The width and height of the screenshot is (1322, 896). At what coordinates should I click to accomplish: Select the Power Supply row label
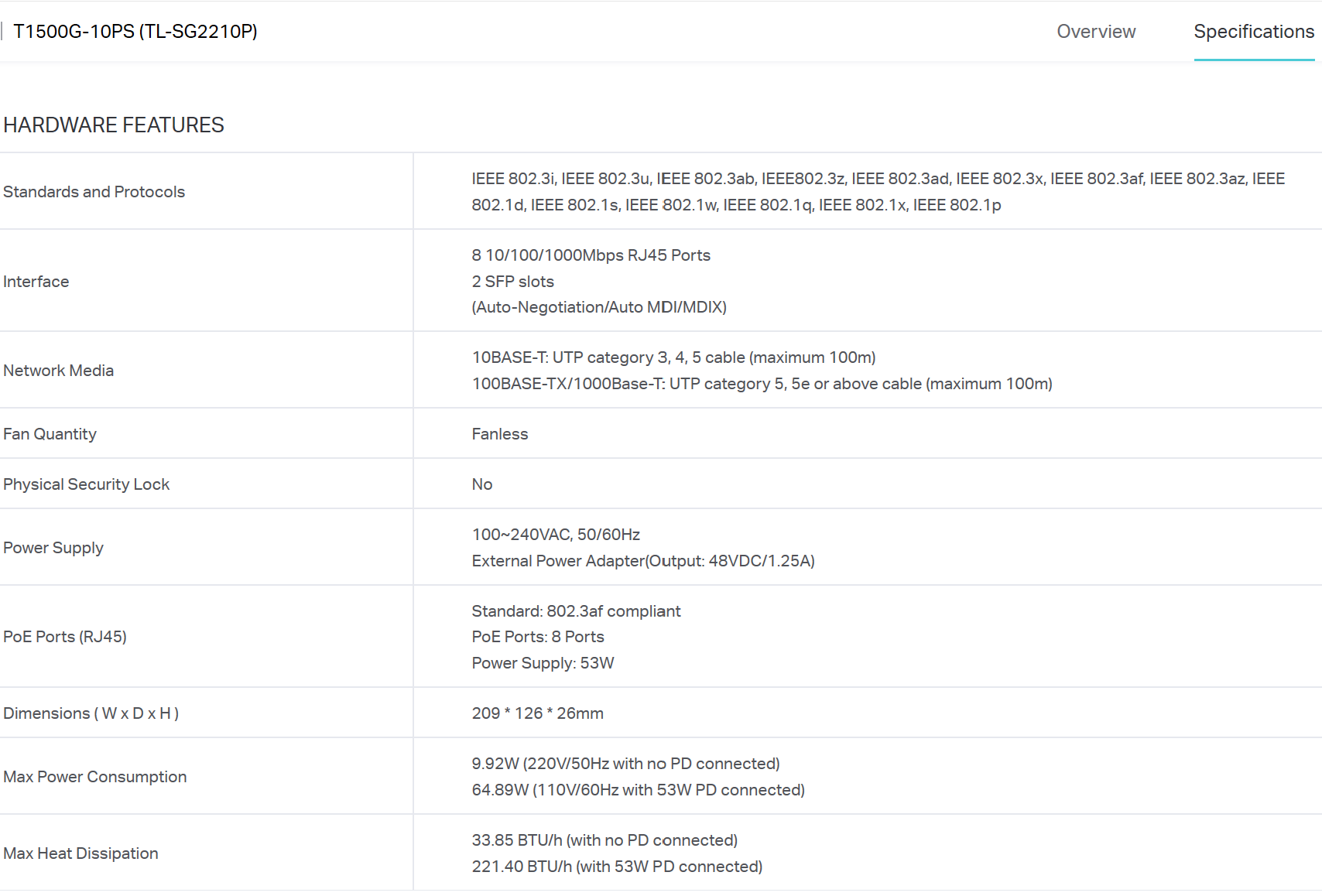(53, 548)
